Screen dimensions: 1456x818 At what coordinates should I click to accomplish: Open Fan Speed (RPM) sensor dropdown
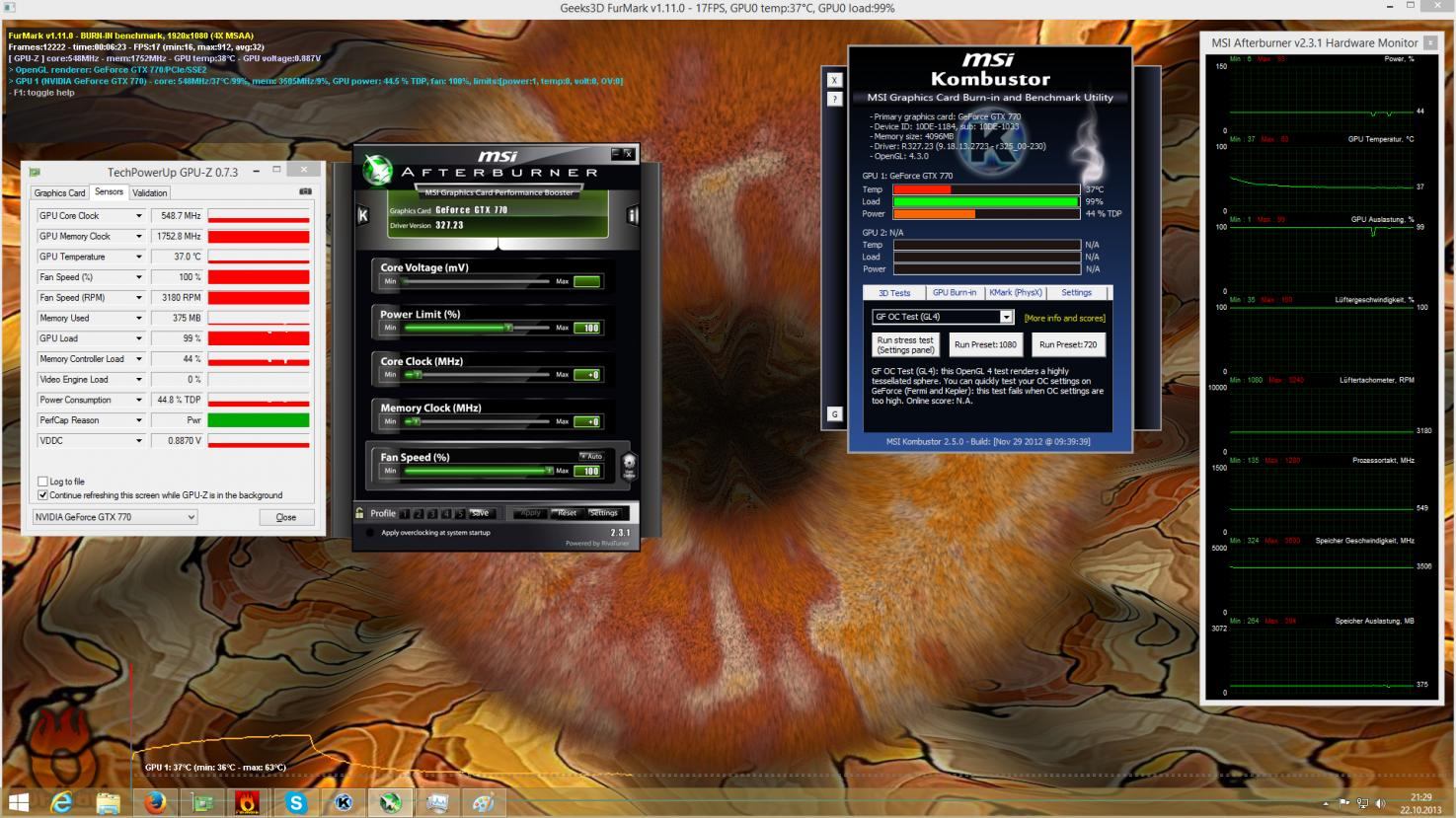pyautogui.click(x=138, y=298)
